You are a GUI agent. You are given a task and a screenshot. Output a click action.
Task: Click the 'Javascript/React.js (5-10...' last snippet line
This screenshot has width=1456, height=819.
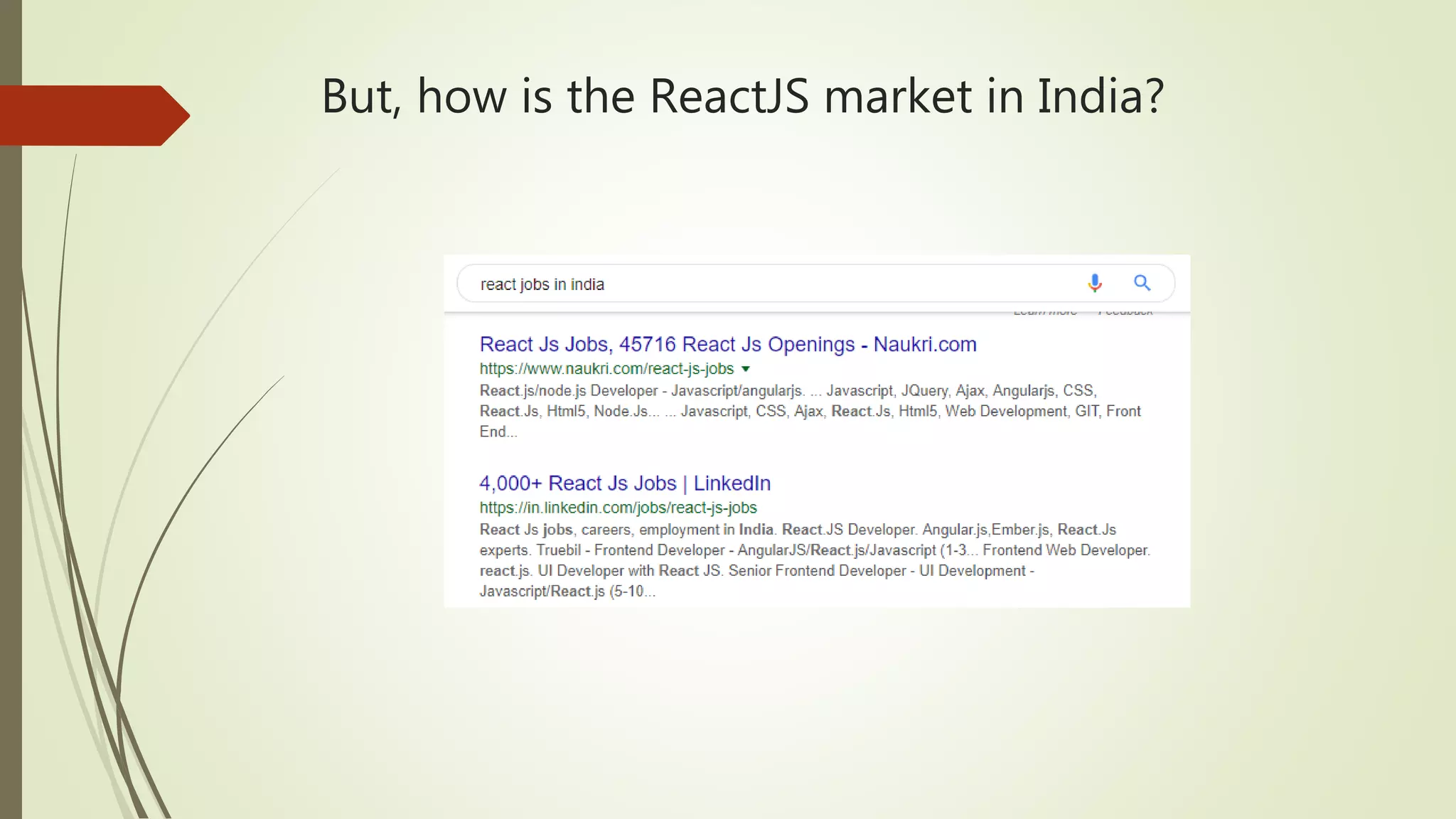[x=567, y=591]
